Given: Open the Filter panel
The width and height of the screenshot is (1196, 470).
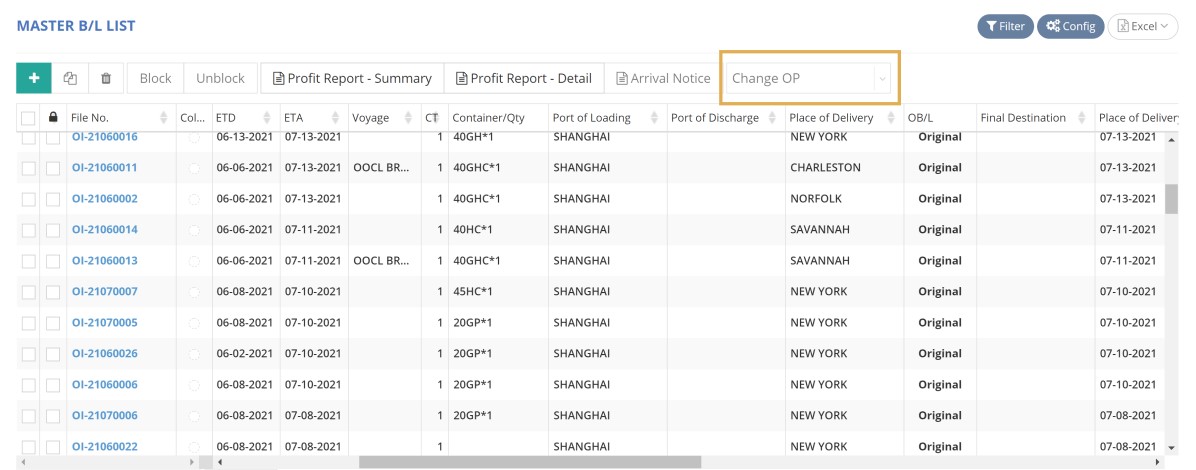Looking at the screenshot, I should point(1005,26).
